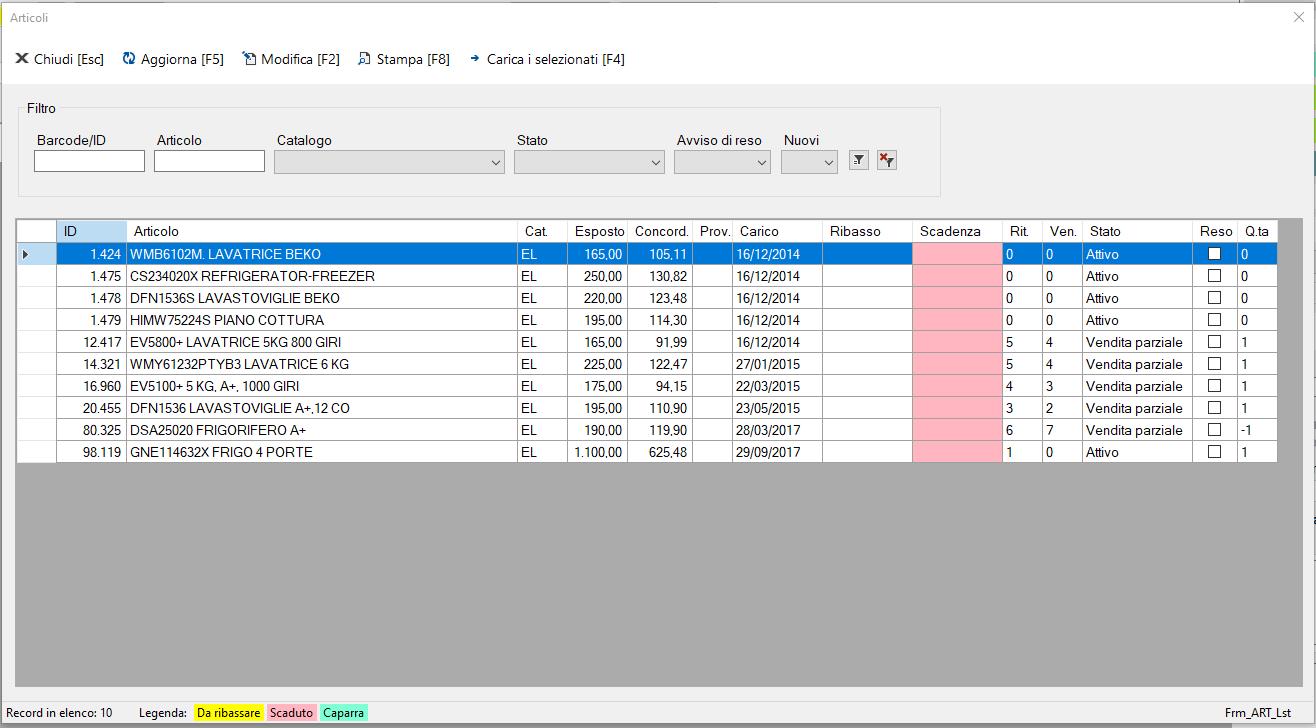Sort by the Ribasso column header
Screen dimensions: 1316x728
pos(868,232)
